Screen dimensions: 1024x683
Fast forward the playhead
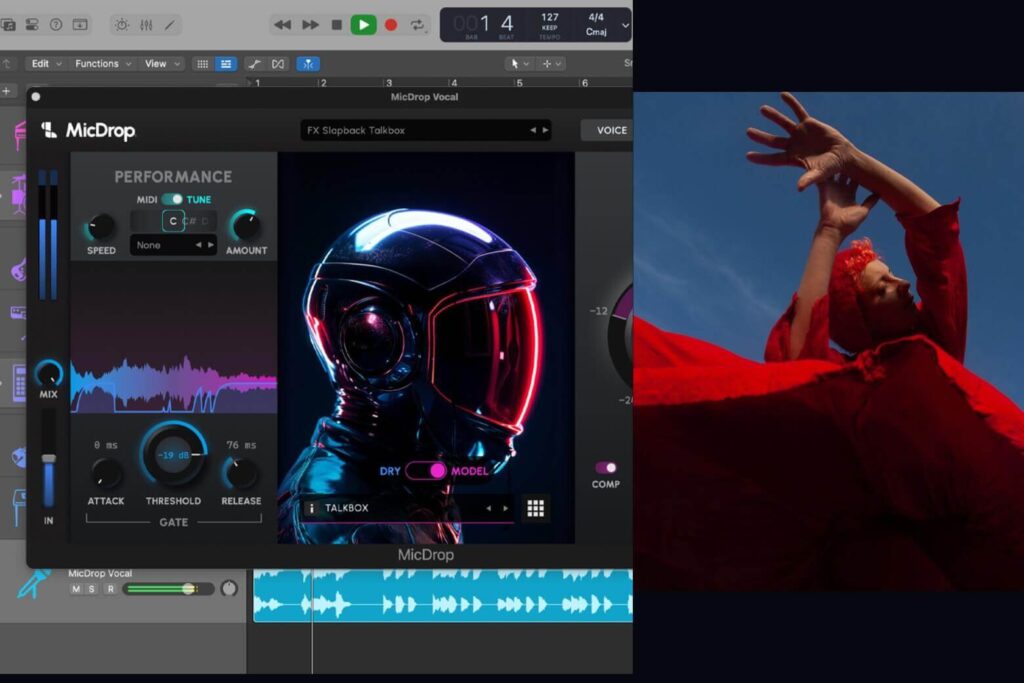pyautogui.click(x=310, y=25)
